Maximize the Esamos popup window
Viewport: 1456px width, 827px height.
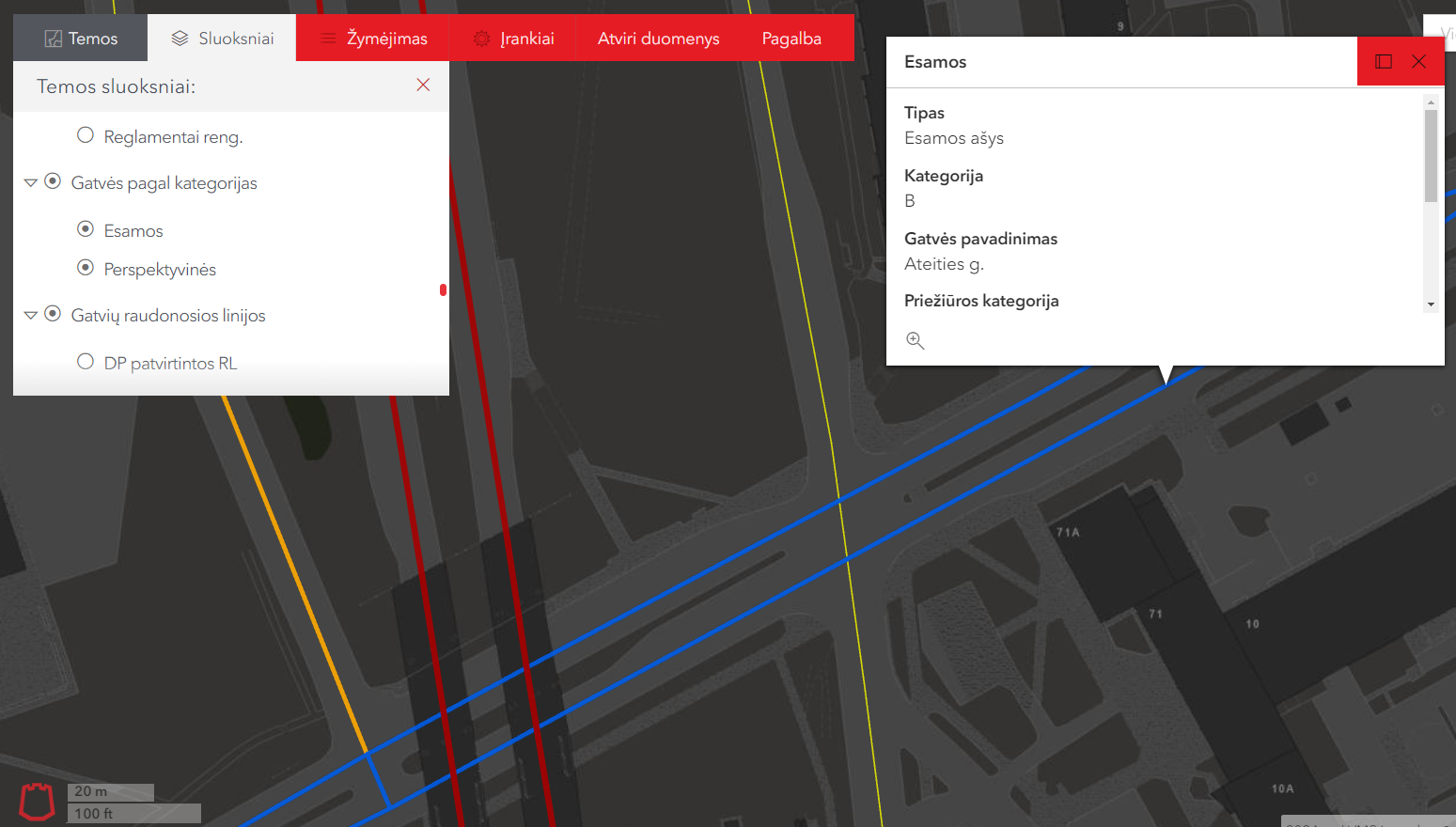point(1384,62)
